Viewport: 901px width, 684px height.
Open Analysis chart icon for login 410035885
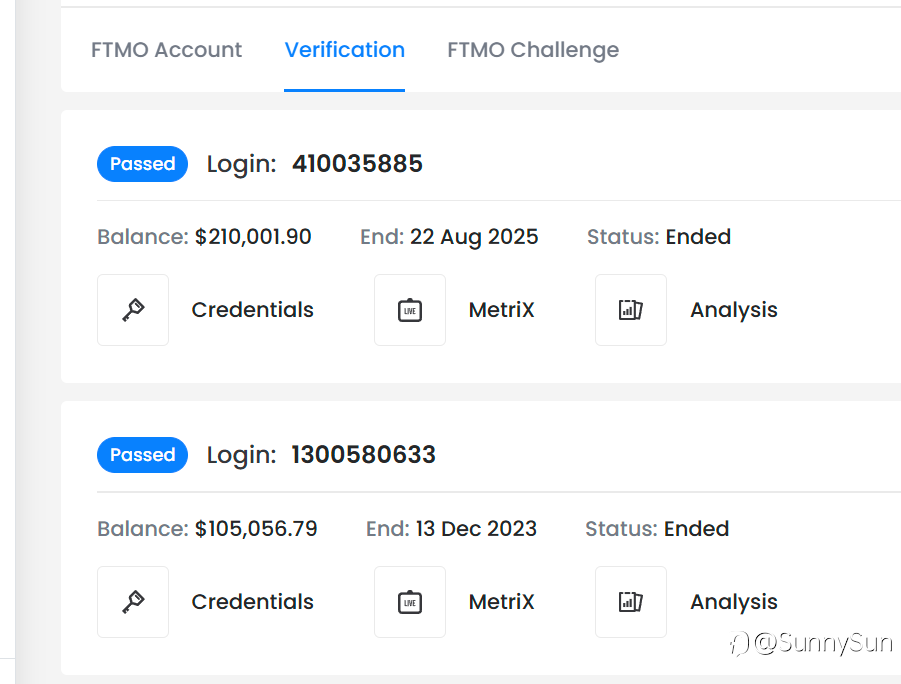pyautogui.click(x=631, y=310)
